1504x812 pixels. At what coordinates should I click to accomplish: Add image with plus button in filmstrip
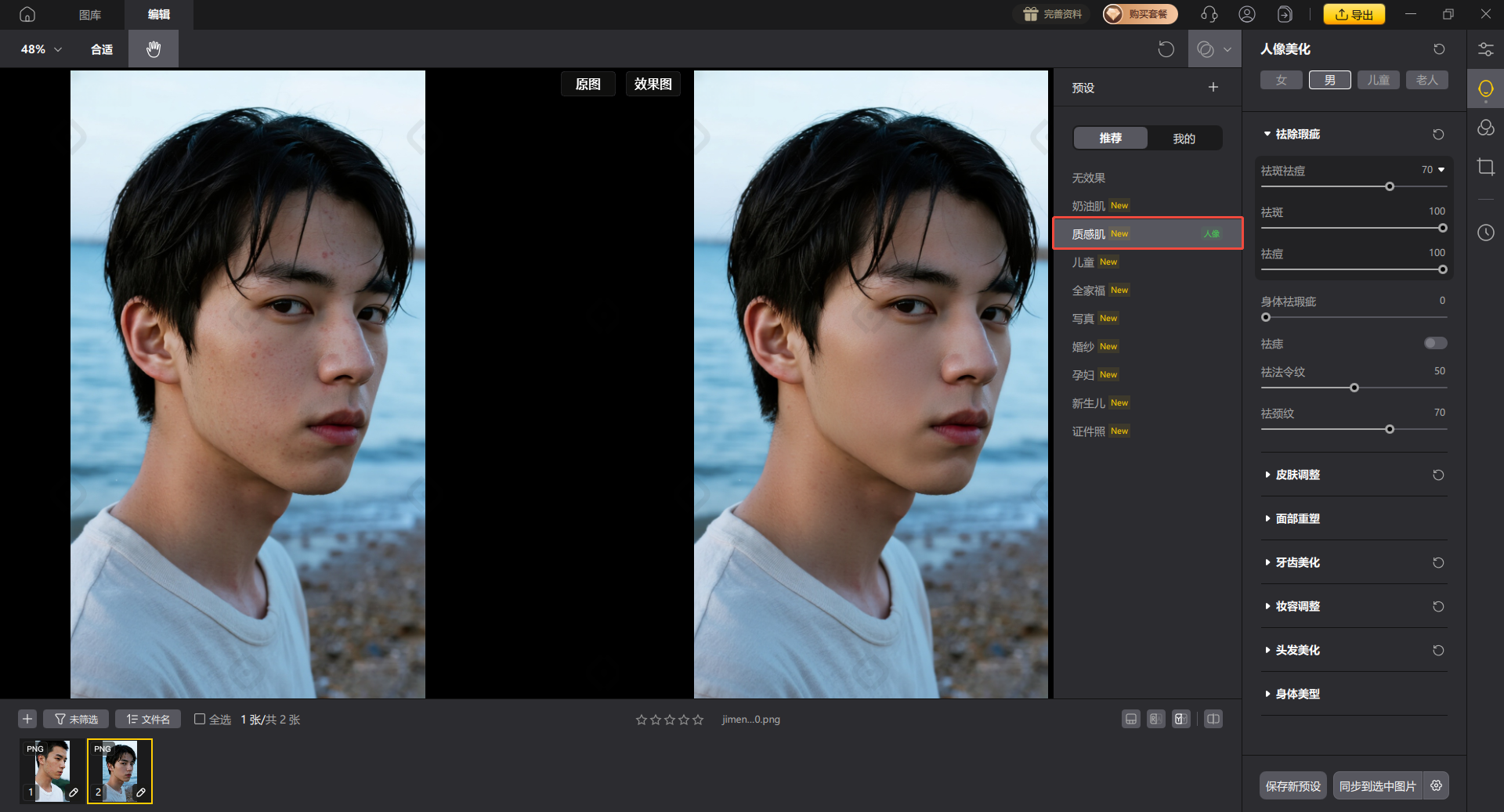pos(27,719)
